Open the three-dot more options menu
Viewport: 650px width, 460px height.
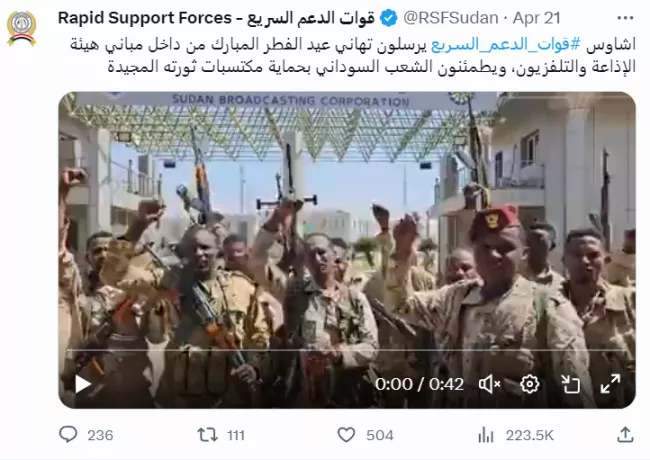[x=625, y=18]
